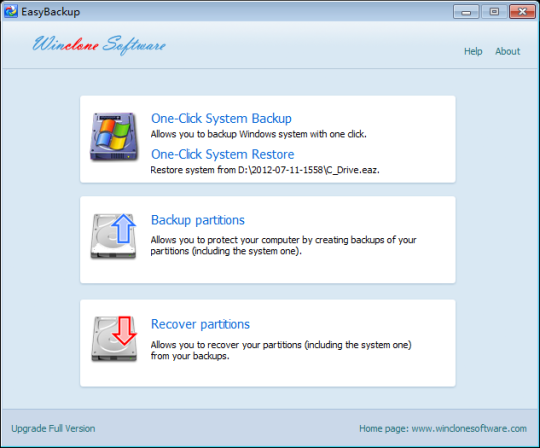
Task: Open the Recover partitions option
Action: coord(200,324)
